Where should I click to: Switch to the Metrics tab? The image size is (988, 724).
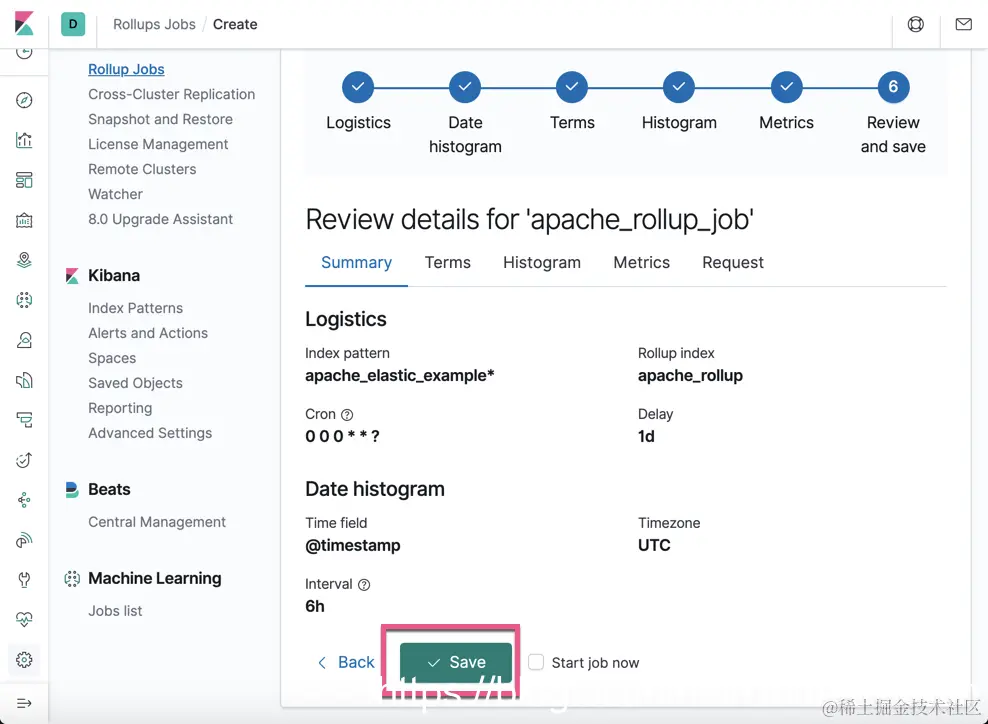point(641,262)
